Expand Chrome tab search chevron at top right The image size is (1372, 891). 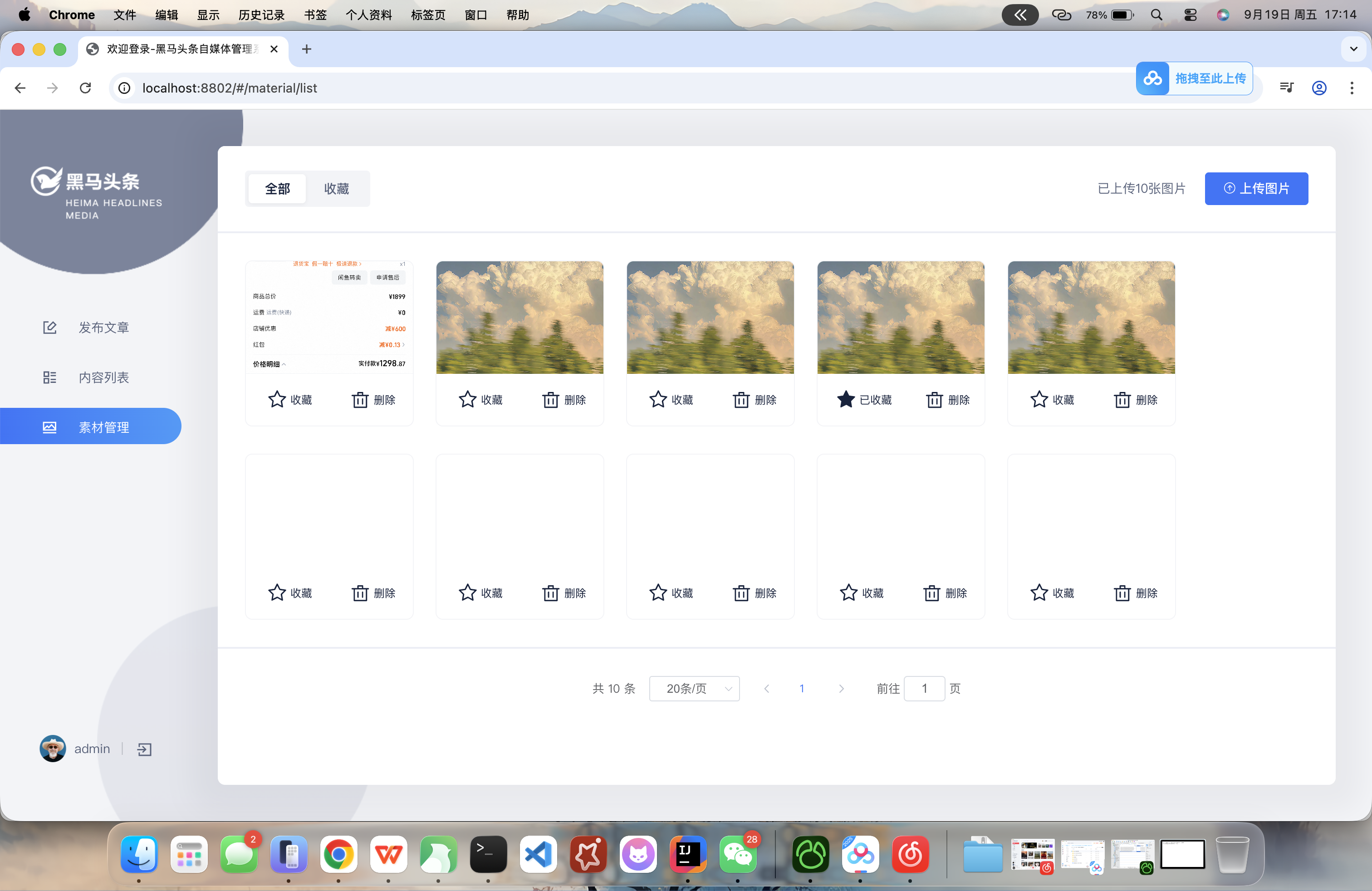(x=1353, y=49)
